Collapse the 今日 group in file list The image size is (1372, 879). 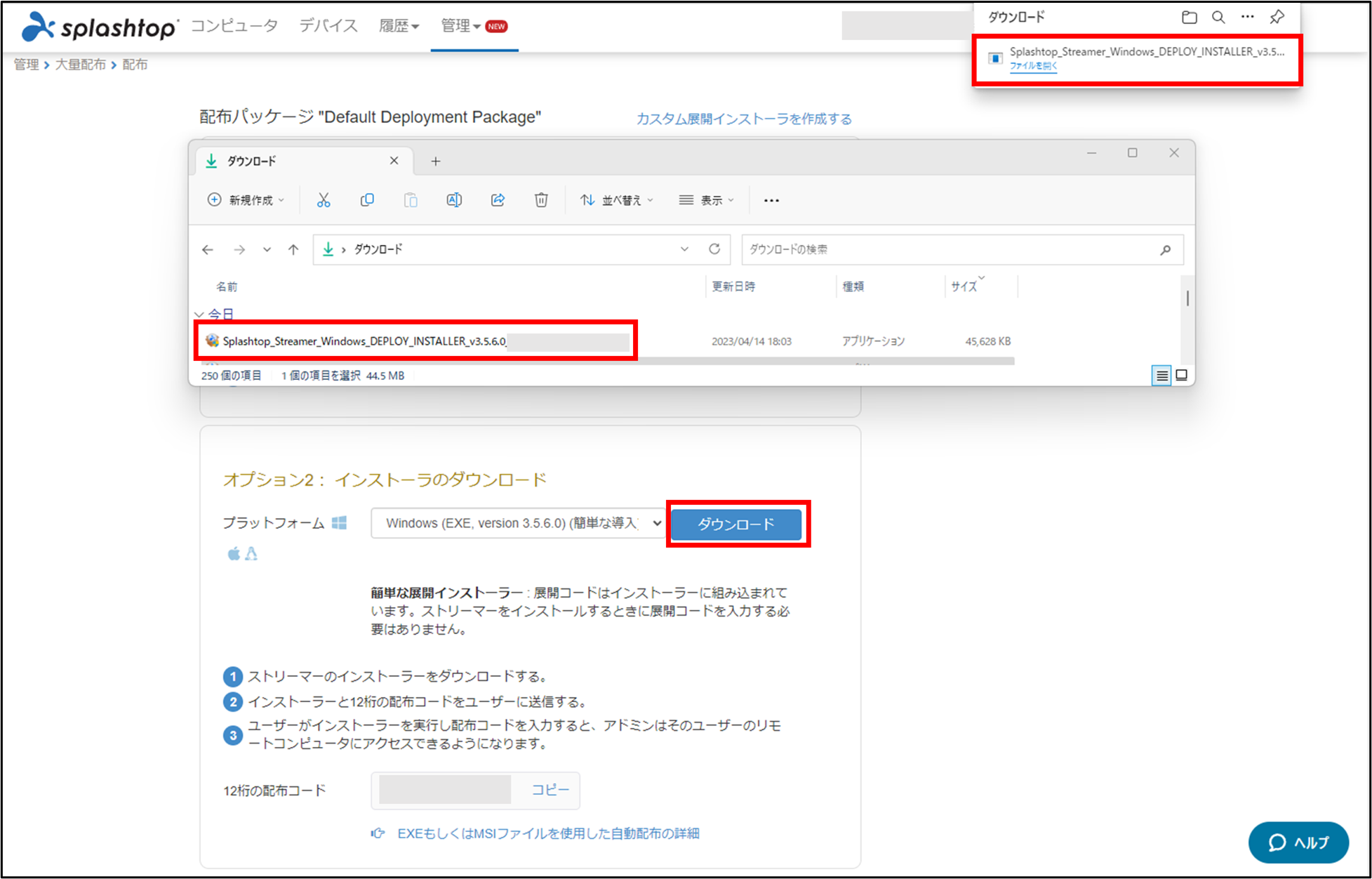(199, 314)
